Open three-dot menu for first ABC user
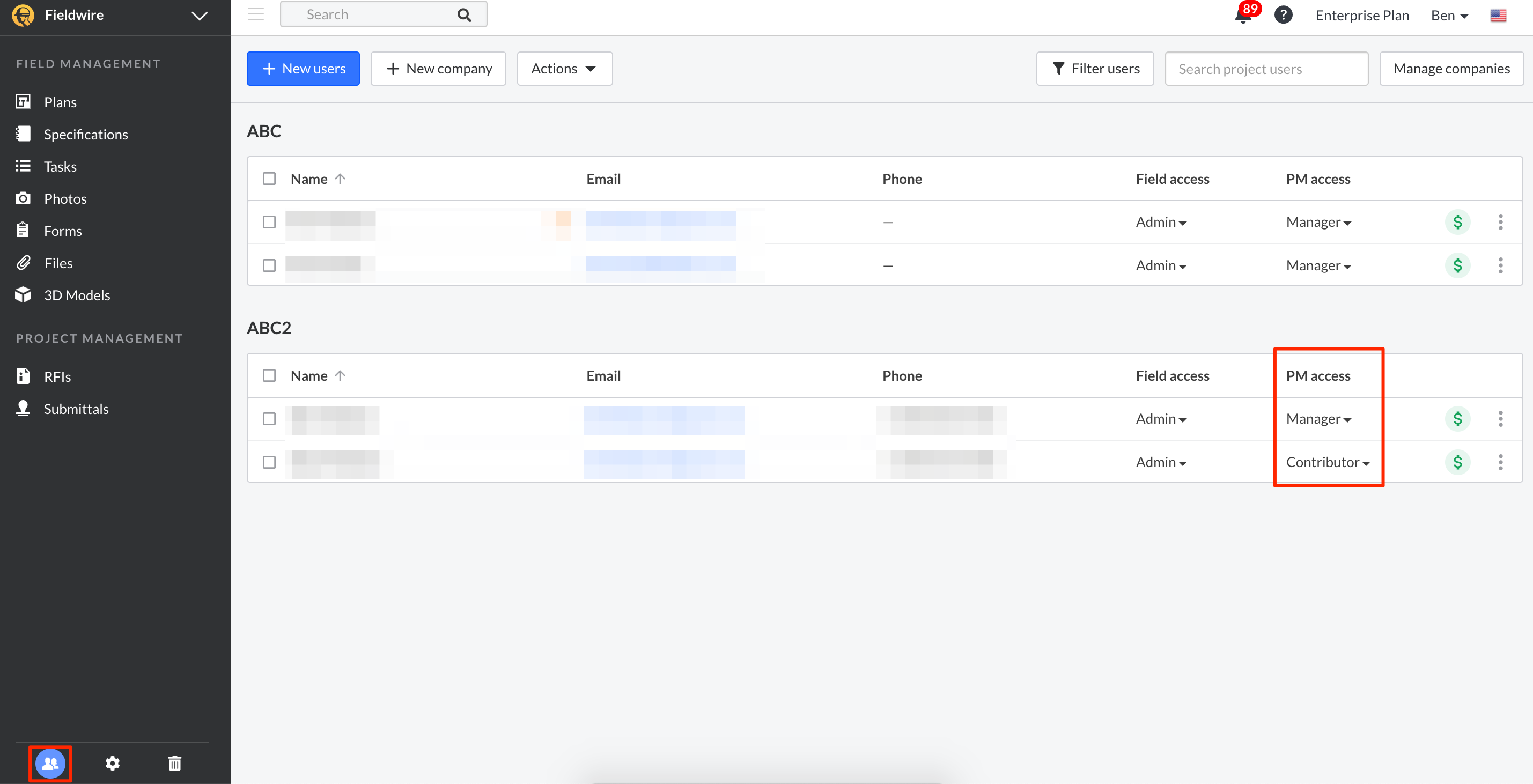The height and width of the screenshot is (784, 1533). pos(1500,222)
